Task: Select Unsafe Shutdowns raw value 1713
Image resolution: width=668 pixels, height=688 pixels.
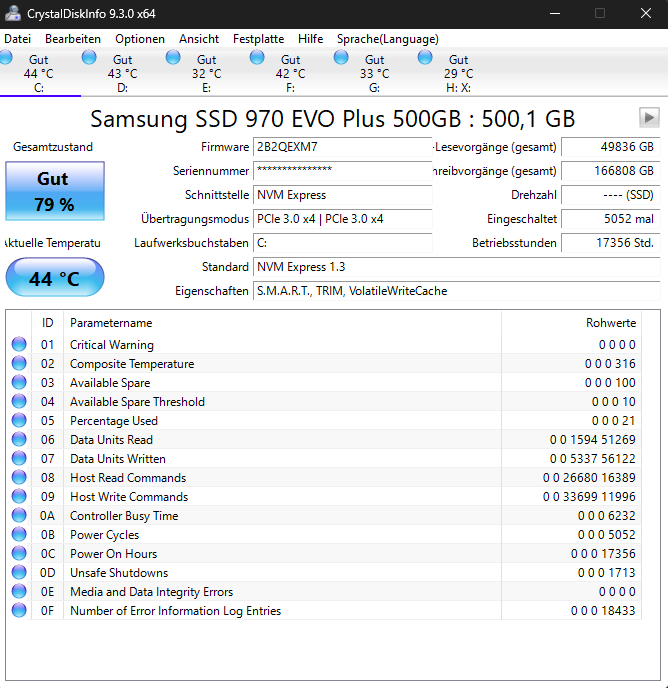Action: coord(607,573)
